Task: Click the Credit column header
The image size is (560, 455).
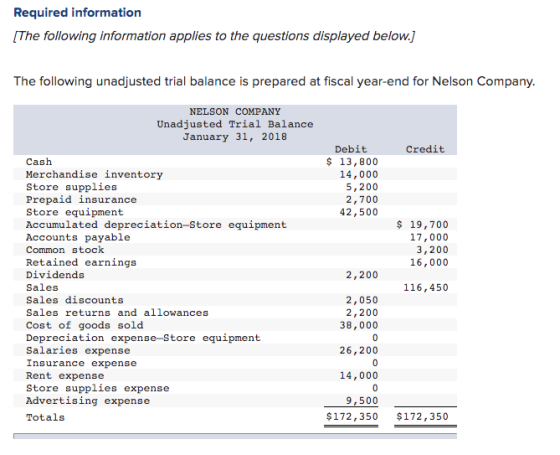Action: [425, 149]
